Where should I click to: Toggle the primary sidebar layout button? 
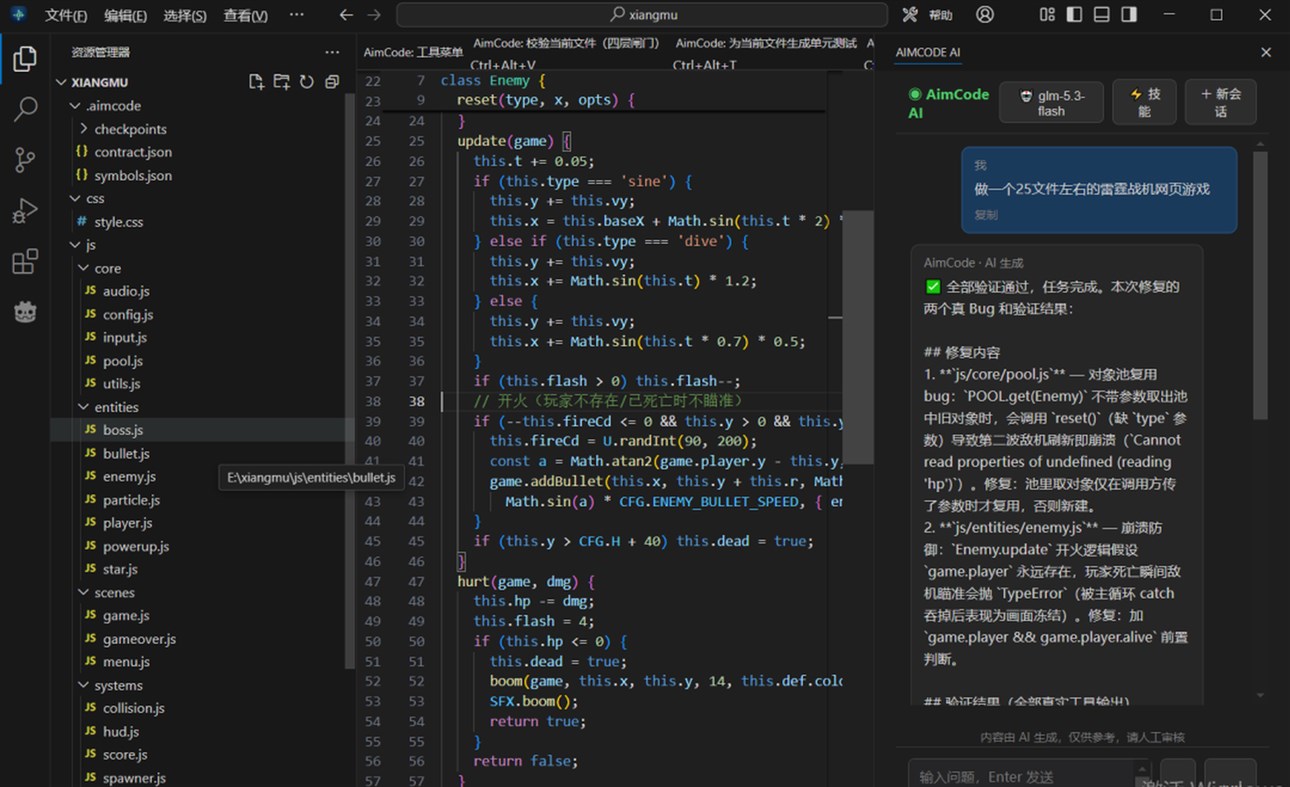pos(1074,15)
